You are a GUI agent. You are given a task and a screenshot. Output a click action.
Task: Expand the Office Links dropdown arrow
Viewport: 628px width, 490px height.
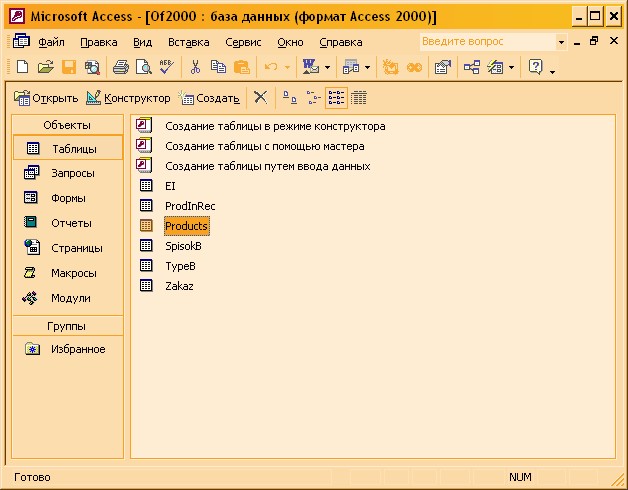click(x=327, y=67)
